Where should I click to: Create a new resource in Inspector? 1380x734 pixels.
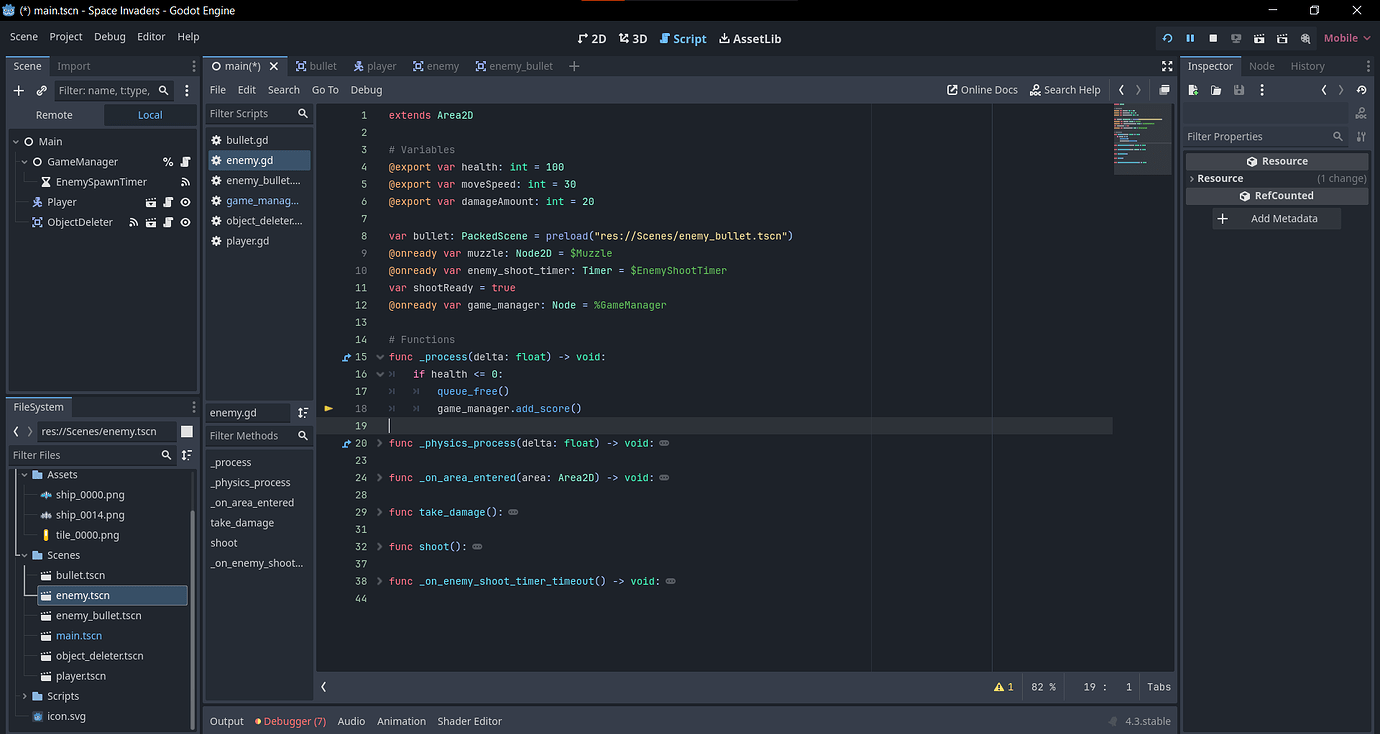point(1193,90)
